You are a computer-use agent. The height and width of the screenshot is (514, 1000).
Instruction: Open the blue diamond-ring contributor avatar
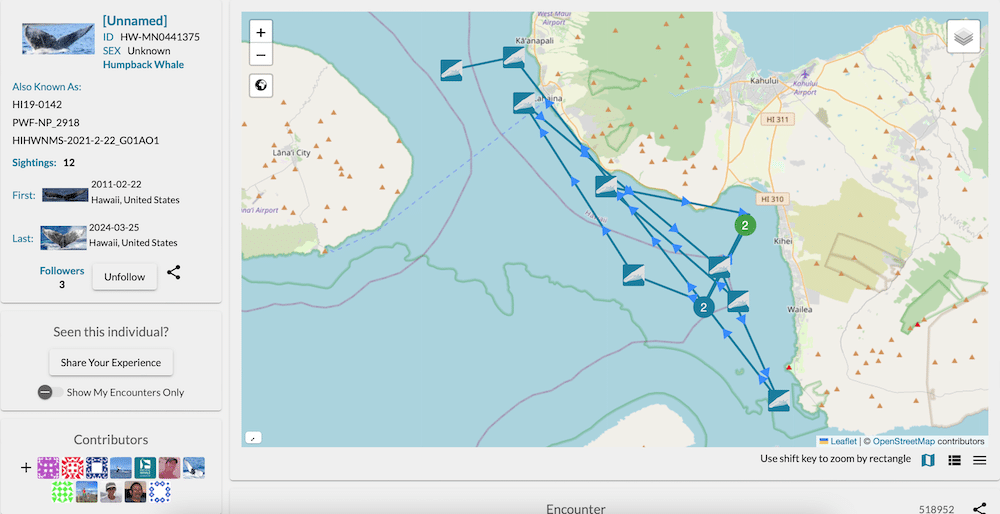pyautogui.click(x=159, y=492)
